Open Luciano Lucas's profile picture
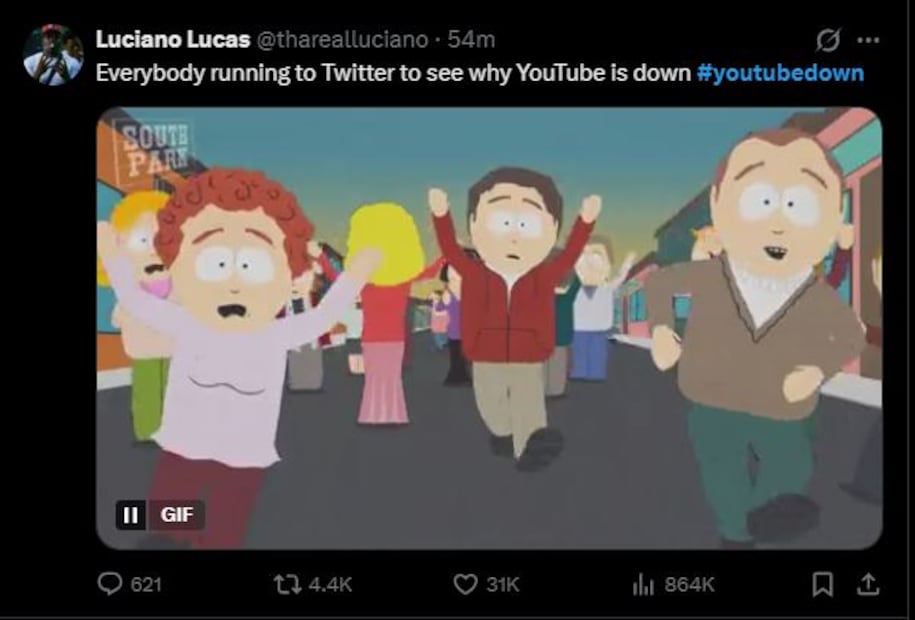Viewport: 915px width, 620px height. [53, 55]
